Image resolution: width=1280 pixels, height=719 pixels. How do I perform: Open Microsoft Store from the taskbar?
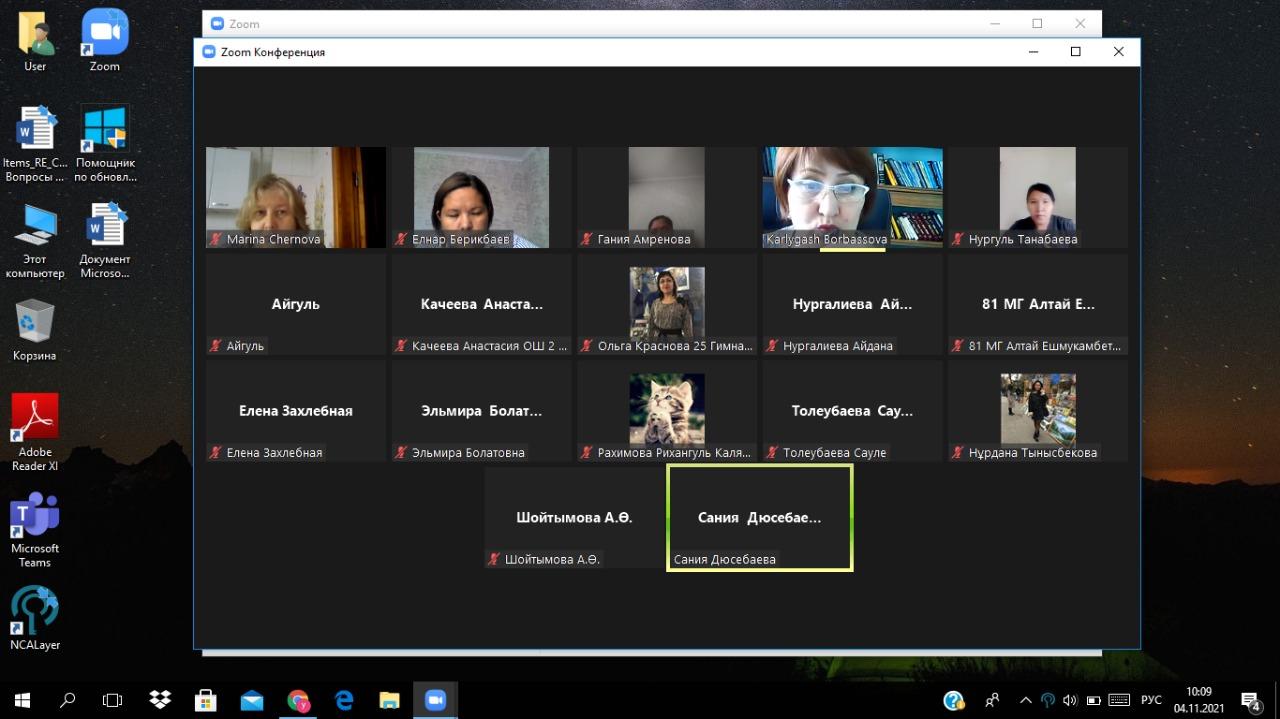206,700
